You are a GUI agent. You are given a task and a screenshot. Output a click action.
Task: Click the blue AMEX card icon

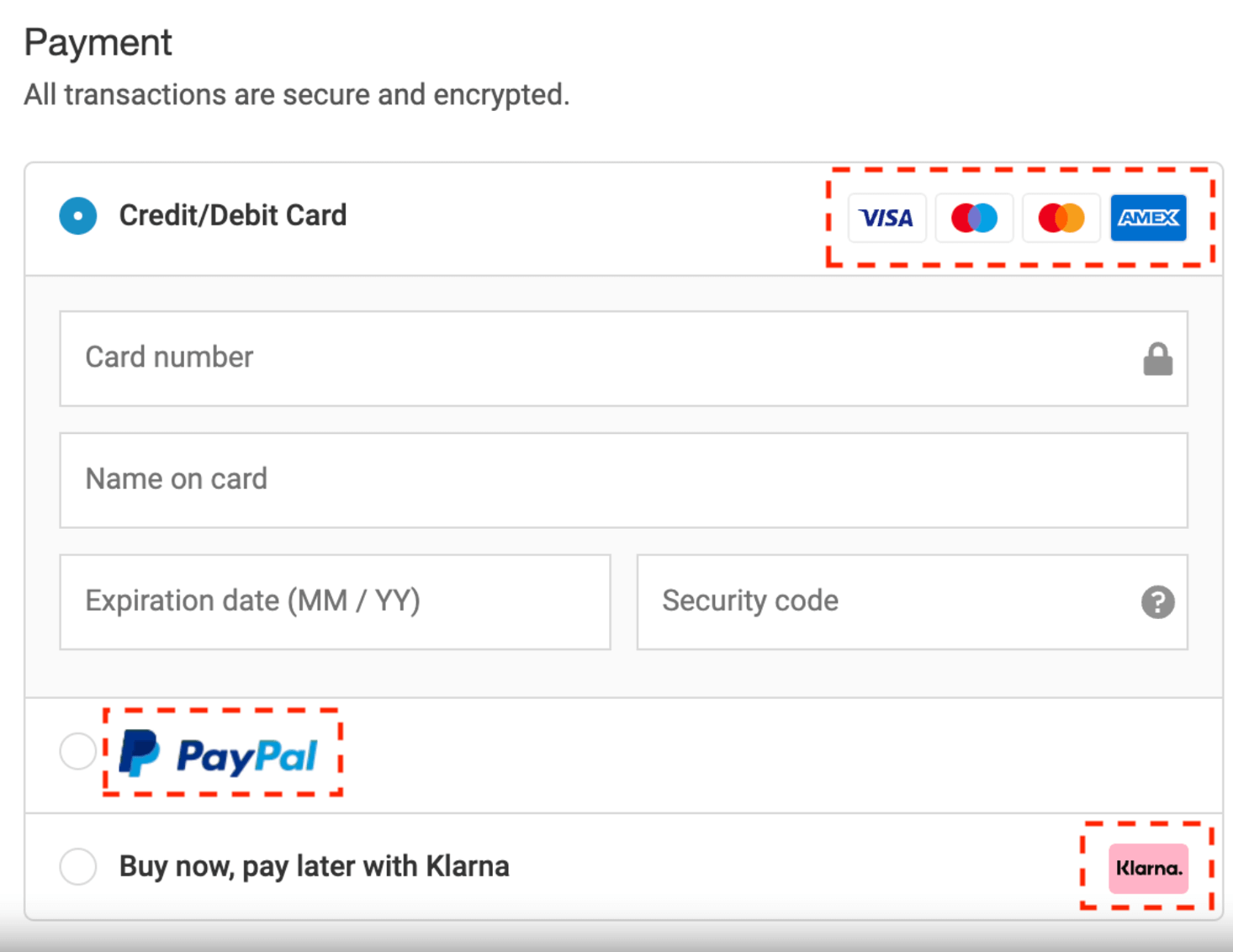click(x=1148, y=218)
